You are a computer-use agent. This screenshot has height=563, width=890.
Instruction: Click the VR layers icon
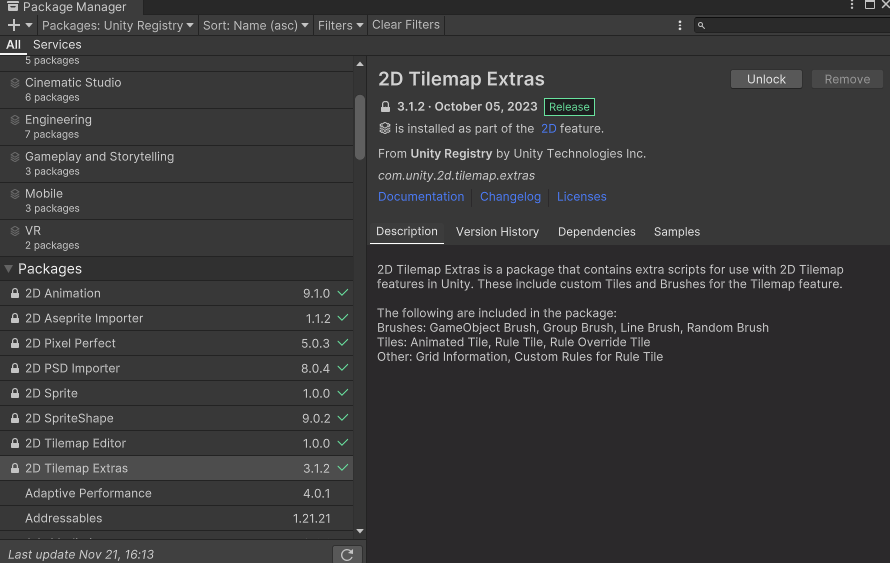pos(15,231)
